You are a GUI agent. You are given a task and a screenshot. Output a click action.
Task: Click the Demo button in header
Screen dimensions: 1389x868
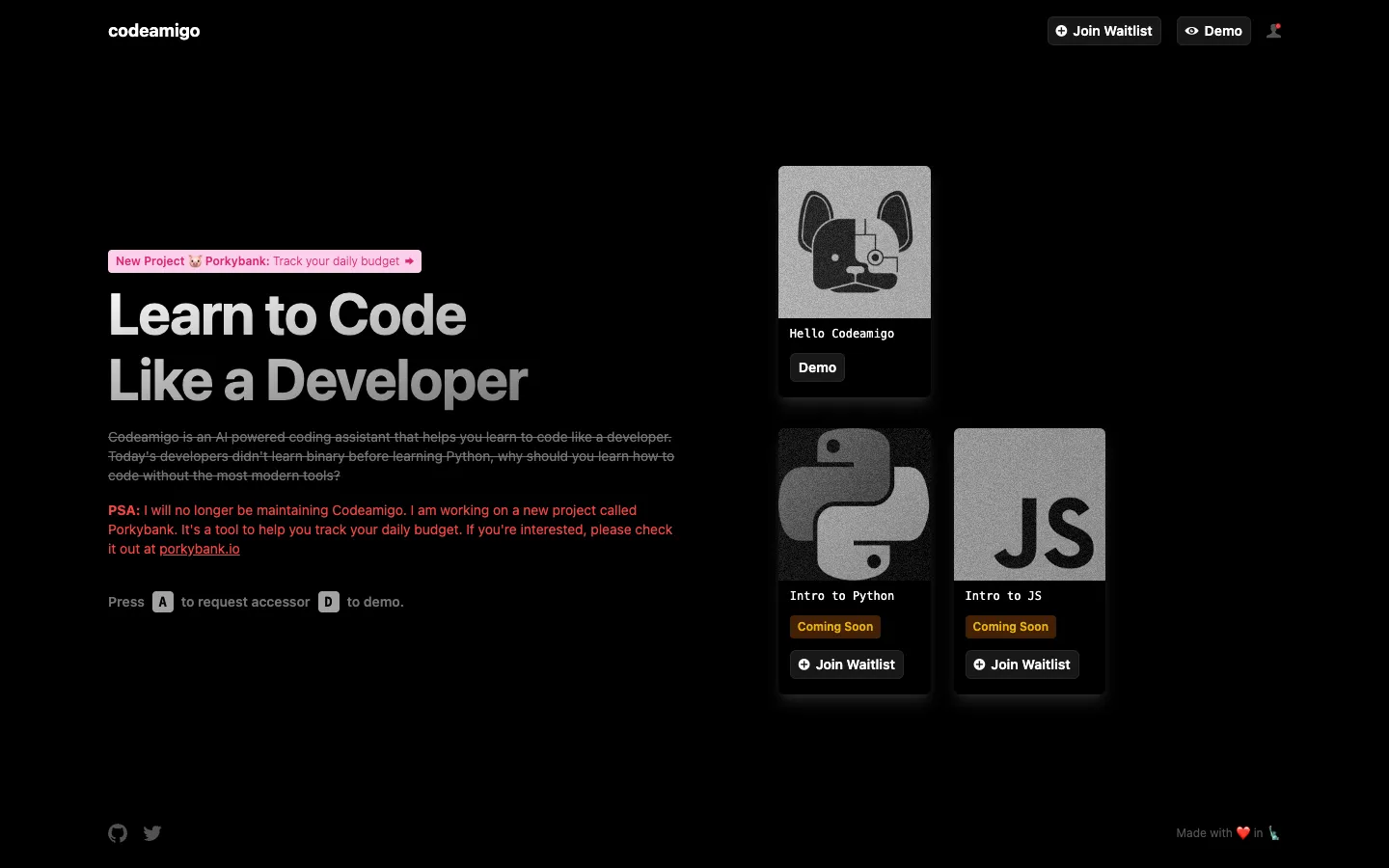(x=1213, y=31)
